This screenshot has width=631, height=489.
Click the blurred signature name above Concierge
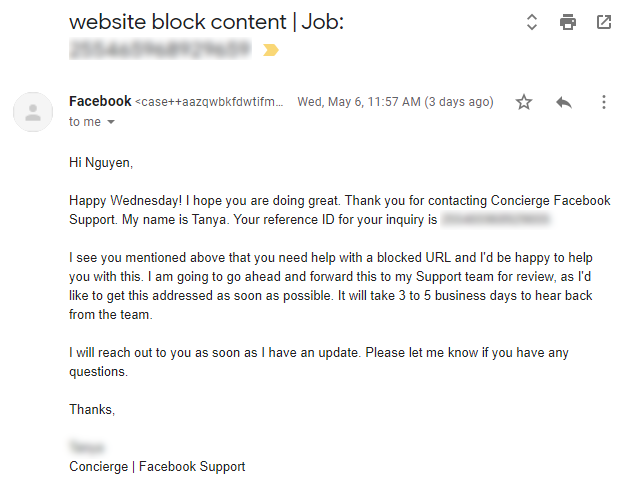pos(87,448)
